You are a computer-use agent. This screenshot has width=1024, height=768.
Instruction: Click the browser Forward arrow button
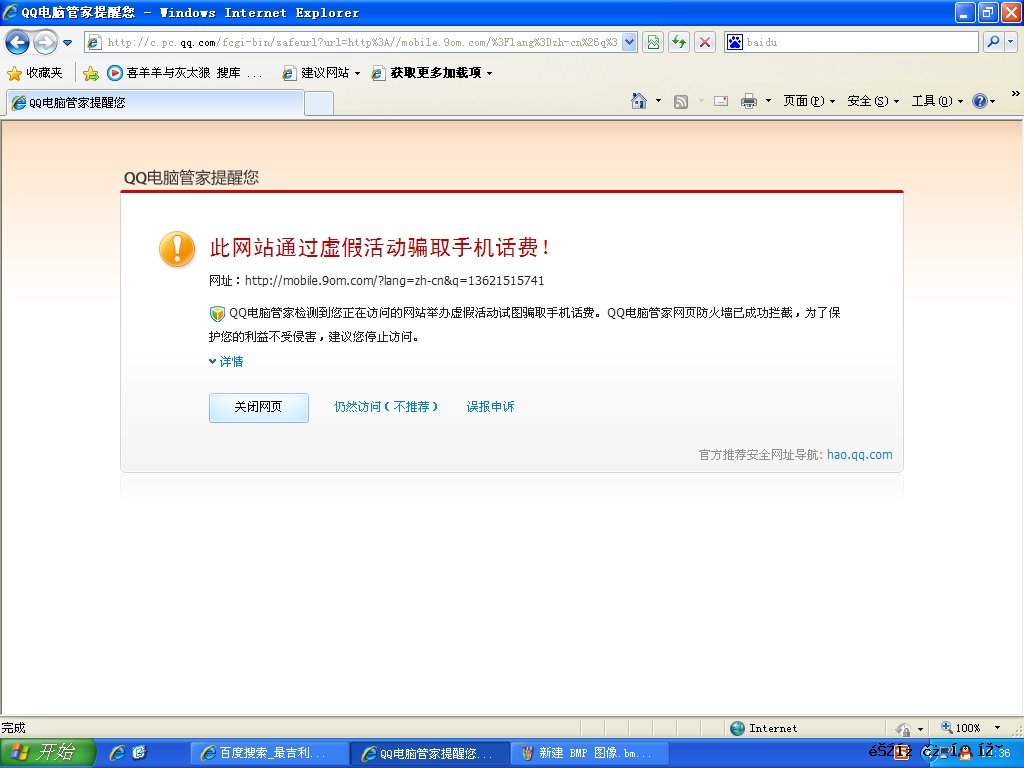45,42
